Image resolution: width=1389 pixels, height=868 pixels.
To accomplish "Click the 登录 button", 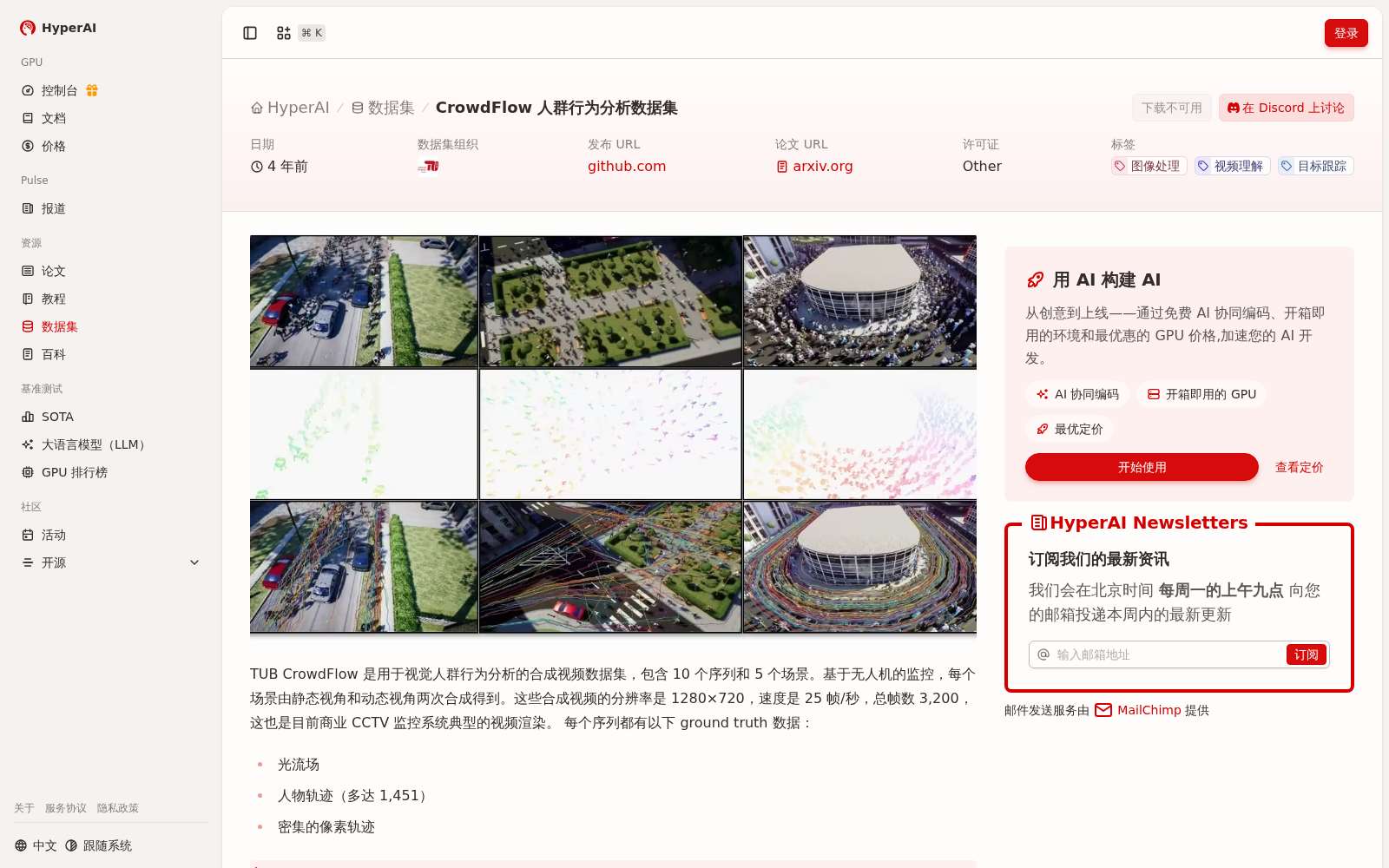I will pyautogui.click(x=1346, y=33).
